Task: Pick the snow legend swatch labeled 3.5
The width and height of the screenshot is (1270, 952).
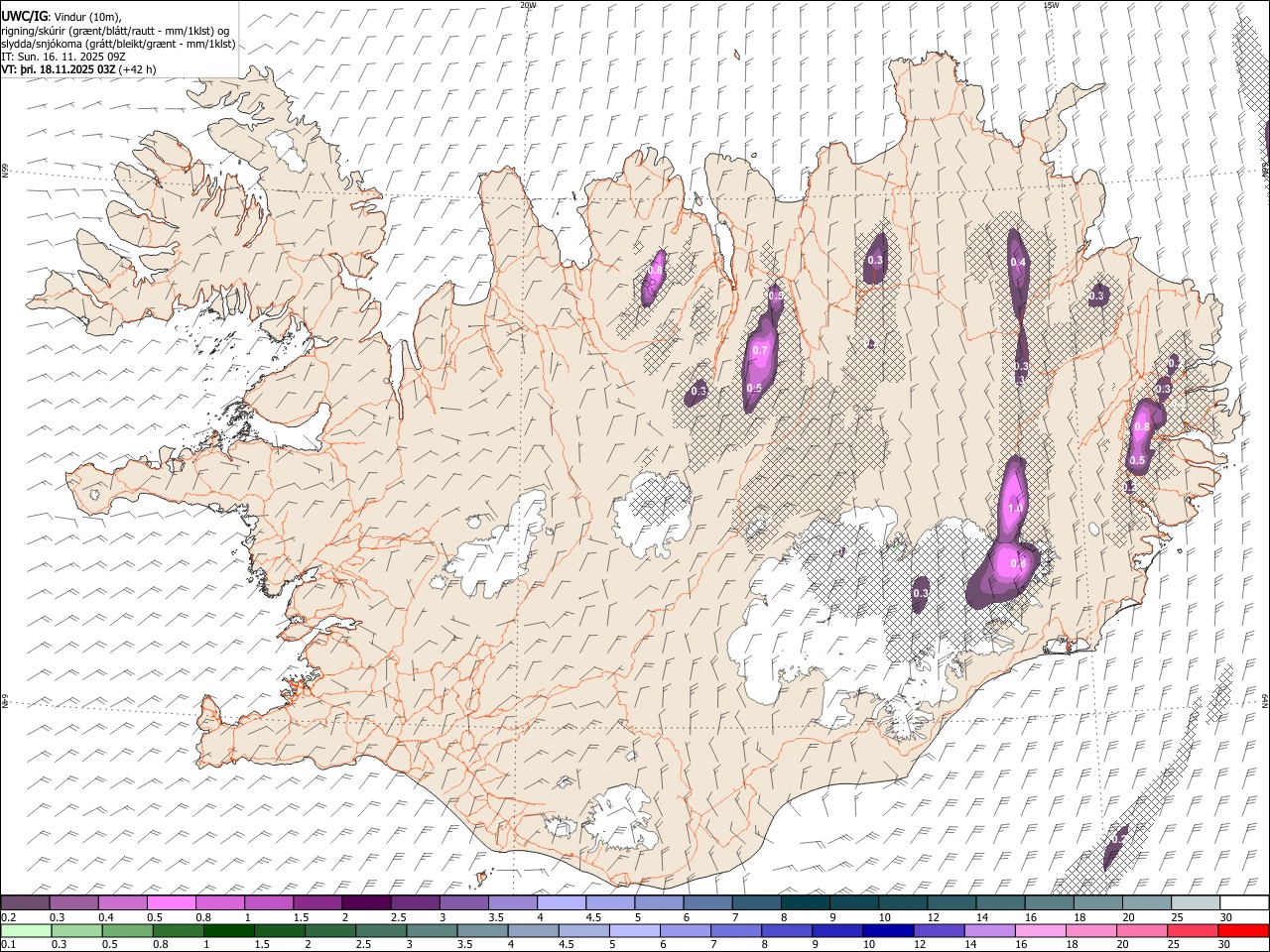Action: [513, 902]
